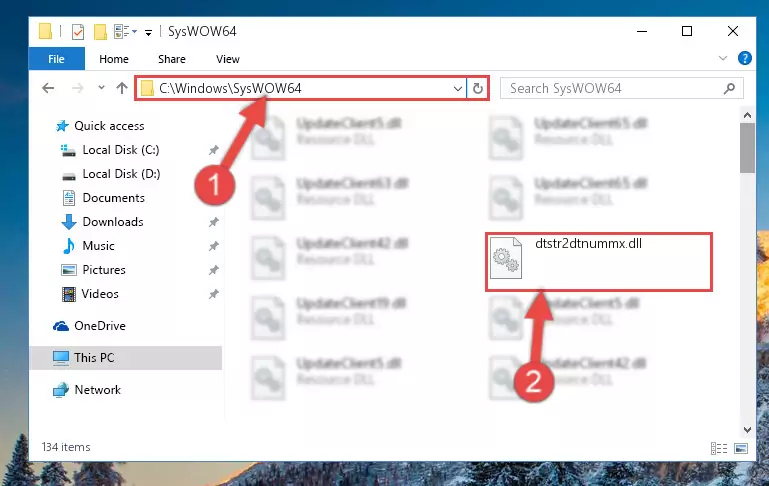The width and height of the screenshot is (769, 486).
Task: Select the dtstr2dtnummx.dll file name
Action: [x=588, y=244]
